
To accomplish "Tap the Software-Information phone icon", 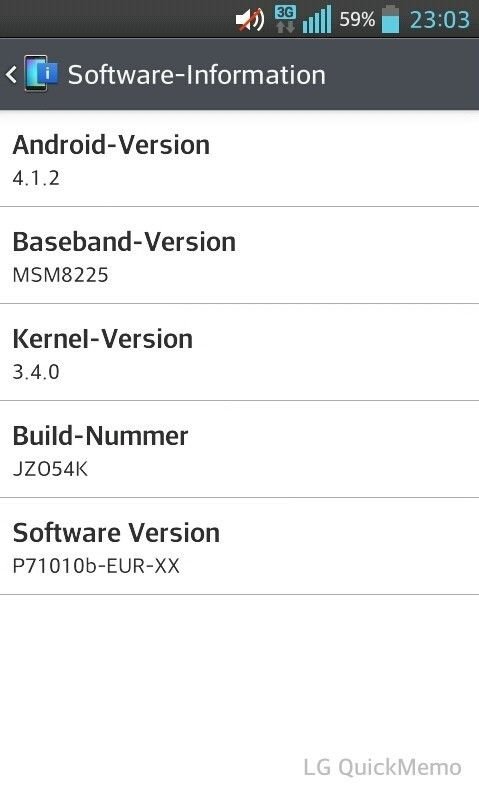I will click(41, 74).
